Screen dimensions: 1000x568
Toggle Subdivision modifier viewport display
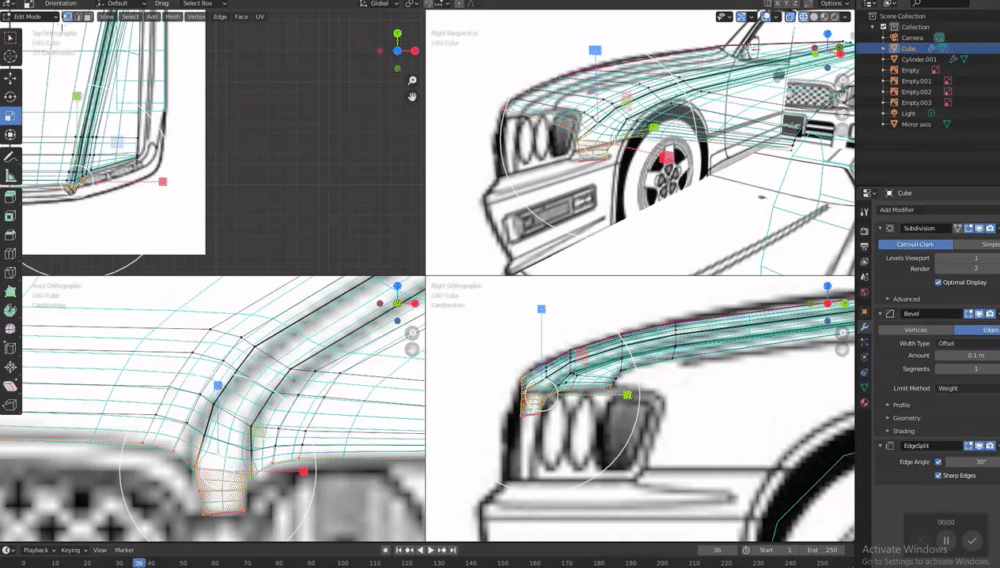tap(980, 228)
